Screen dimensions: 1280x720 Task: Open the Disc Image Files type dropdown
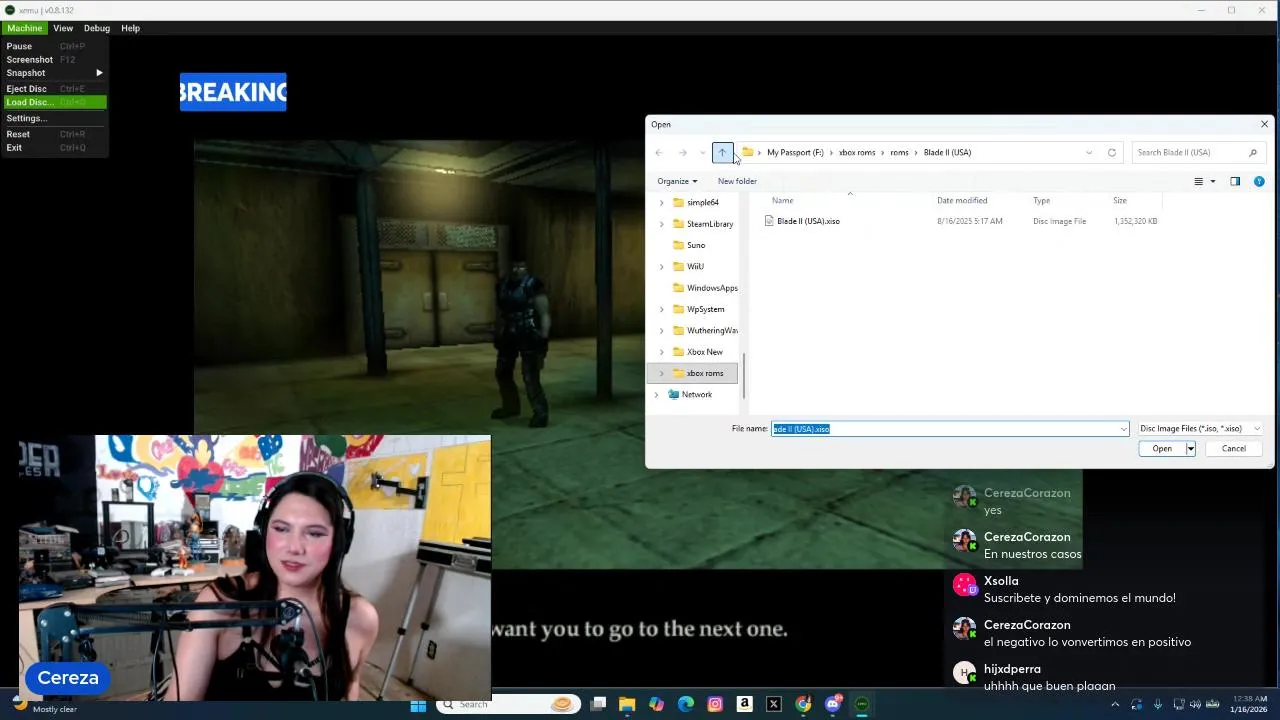click(1200, 429)
